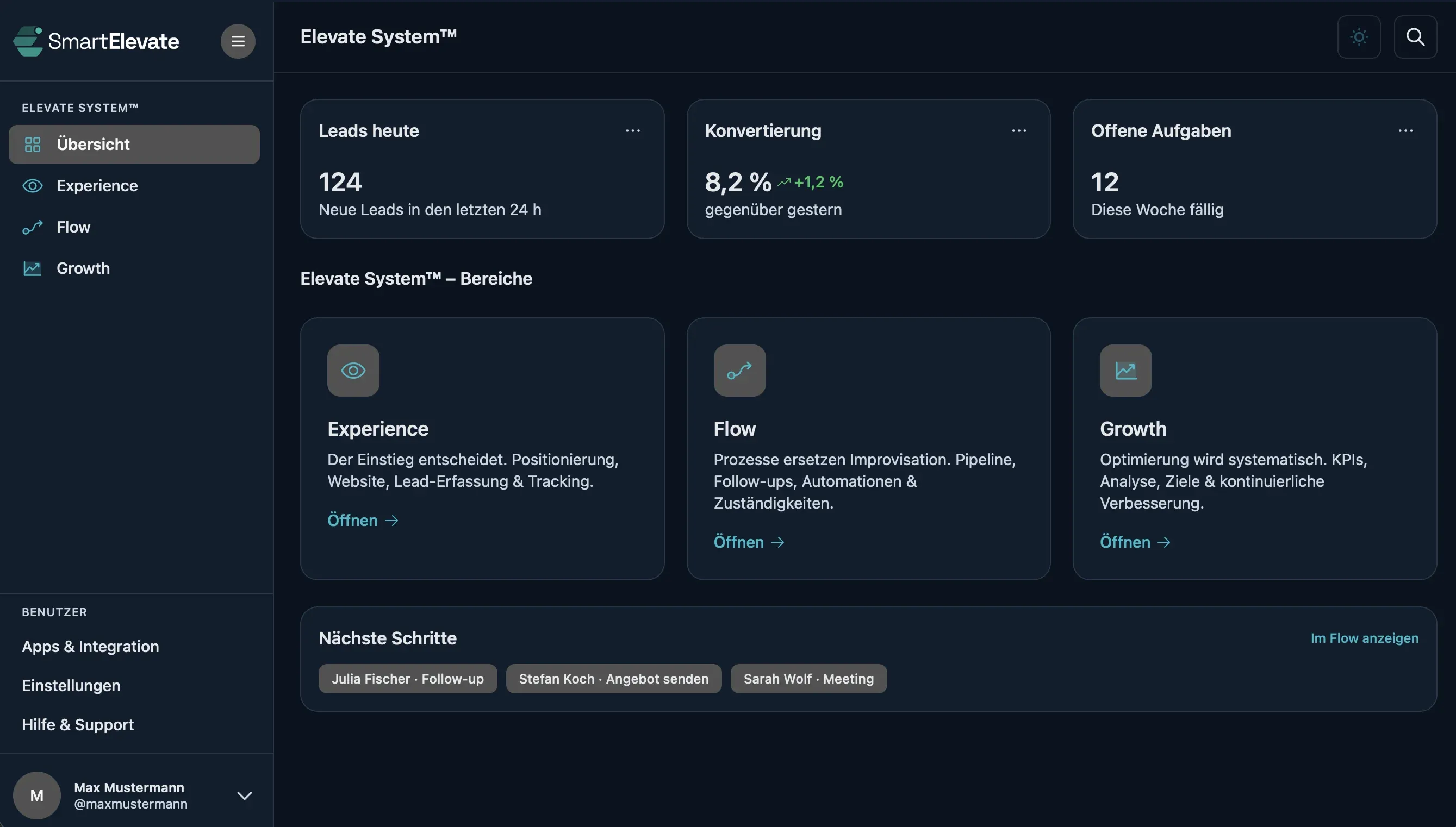Open options menu on Offene Aufgaben card

tap(1407, 130)
